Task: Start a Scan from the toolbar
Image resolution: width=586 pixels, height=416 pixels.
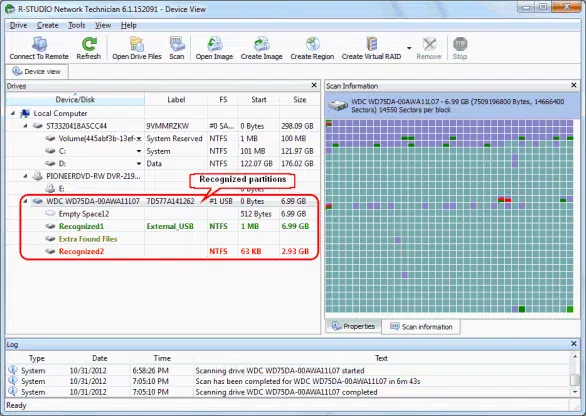Action: pyautogui.click(x=176, y=48)
